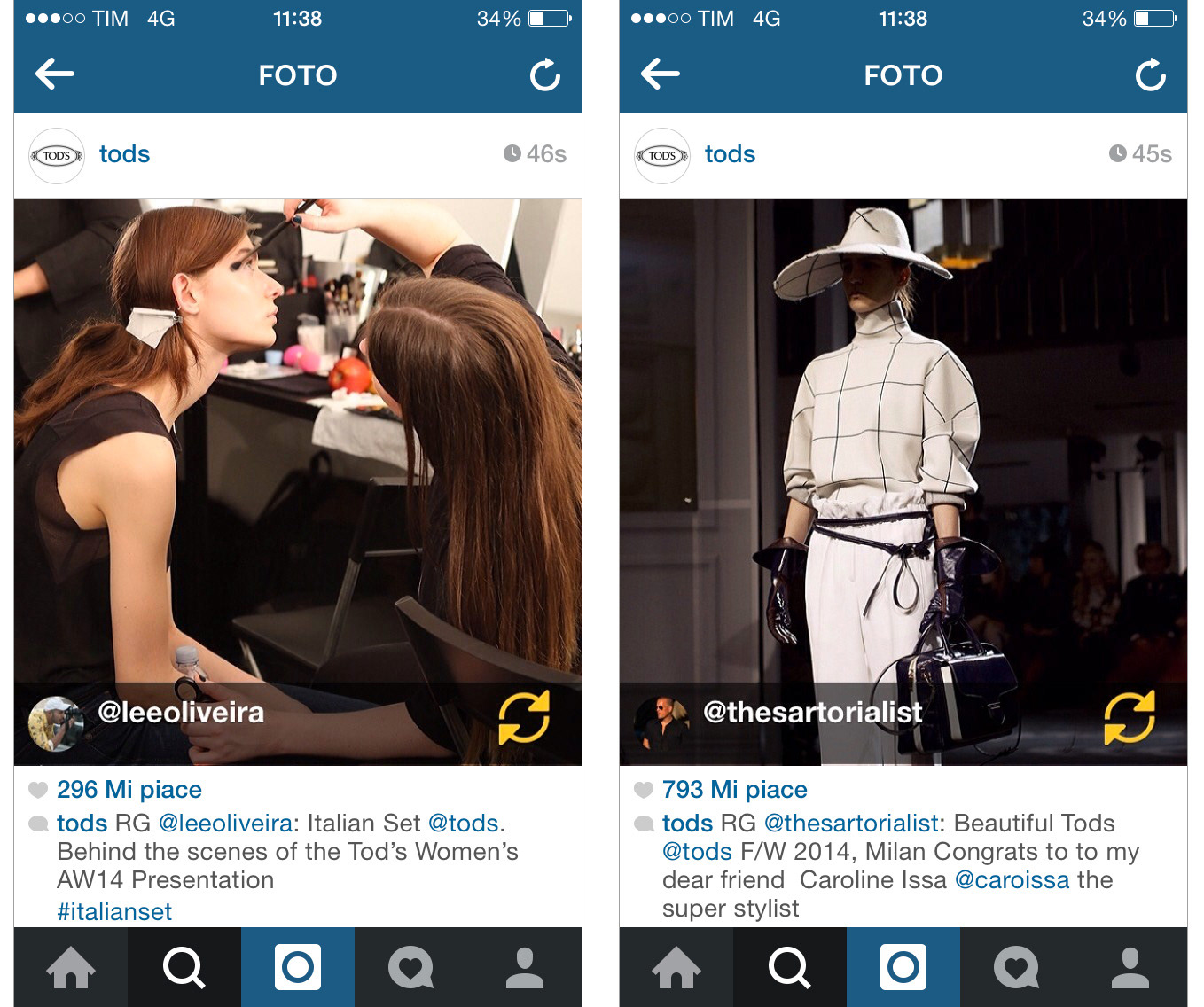Tap the yellow repost icon on the thesartorialist photo
The image size is (1204, 1007).
coord(1130,717)
